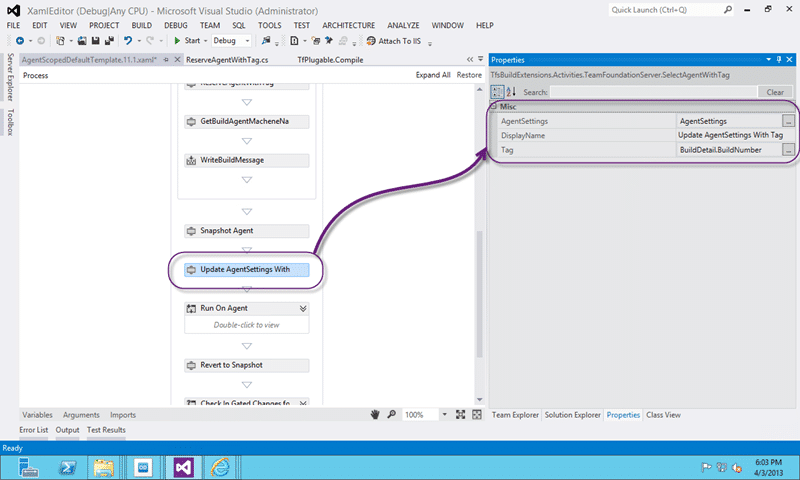The image size is (800, 480).
Task: Click the pin toolbar icon
Action: coord(329,41)
